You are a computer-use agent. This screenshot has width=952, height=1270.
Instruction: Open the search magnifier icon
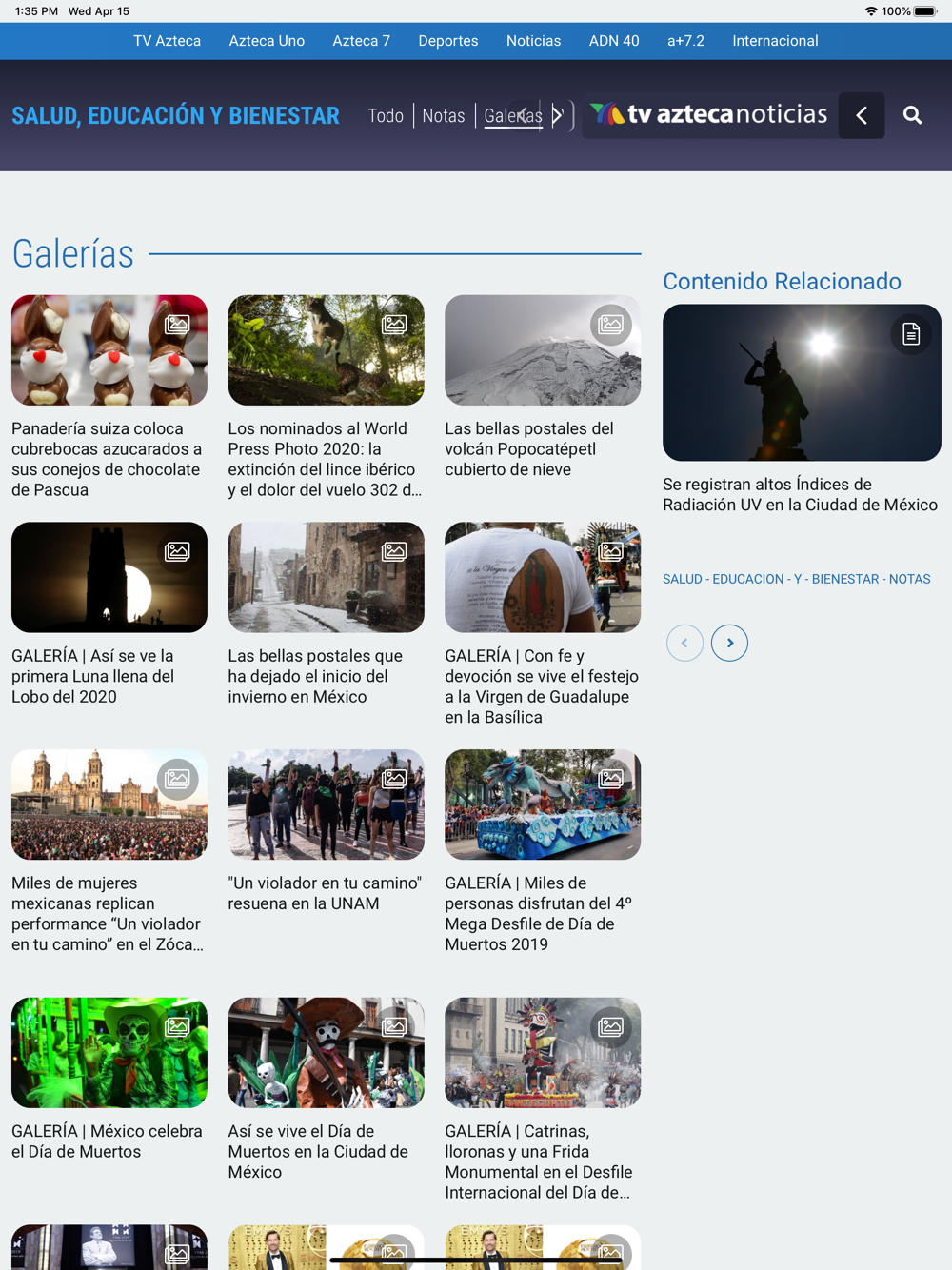[912, 115]
